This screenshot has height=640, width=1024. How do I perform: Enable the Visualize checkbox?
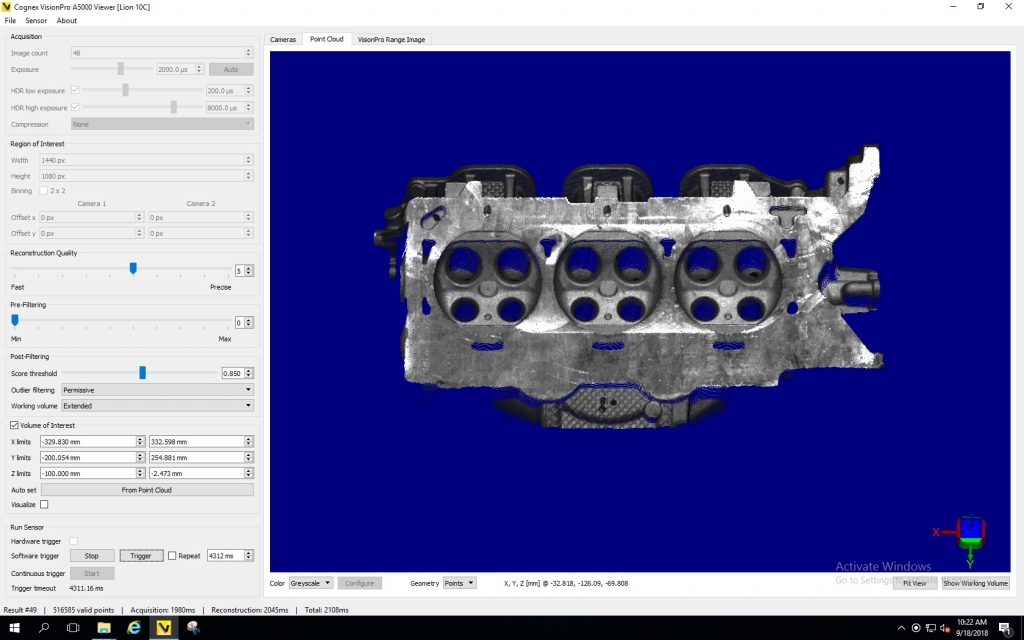(42, 505)
